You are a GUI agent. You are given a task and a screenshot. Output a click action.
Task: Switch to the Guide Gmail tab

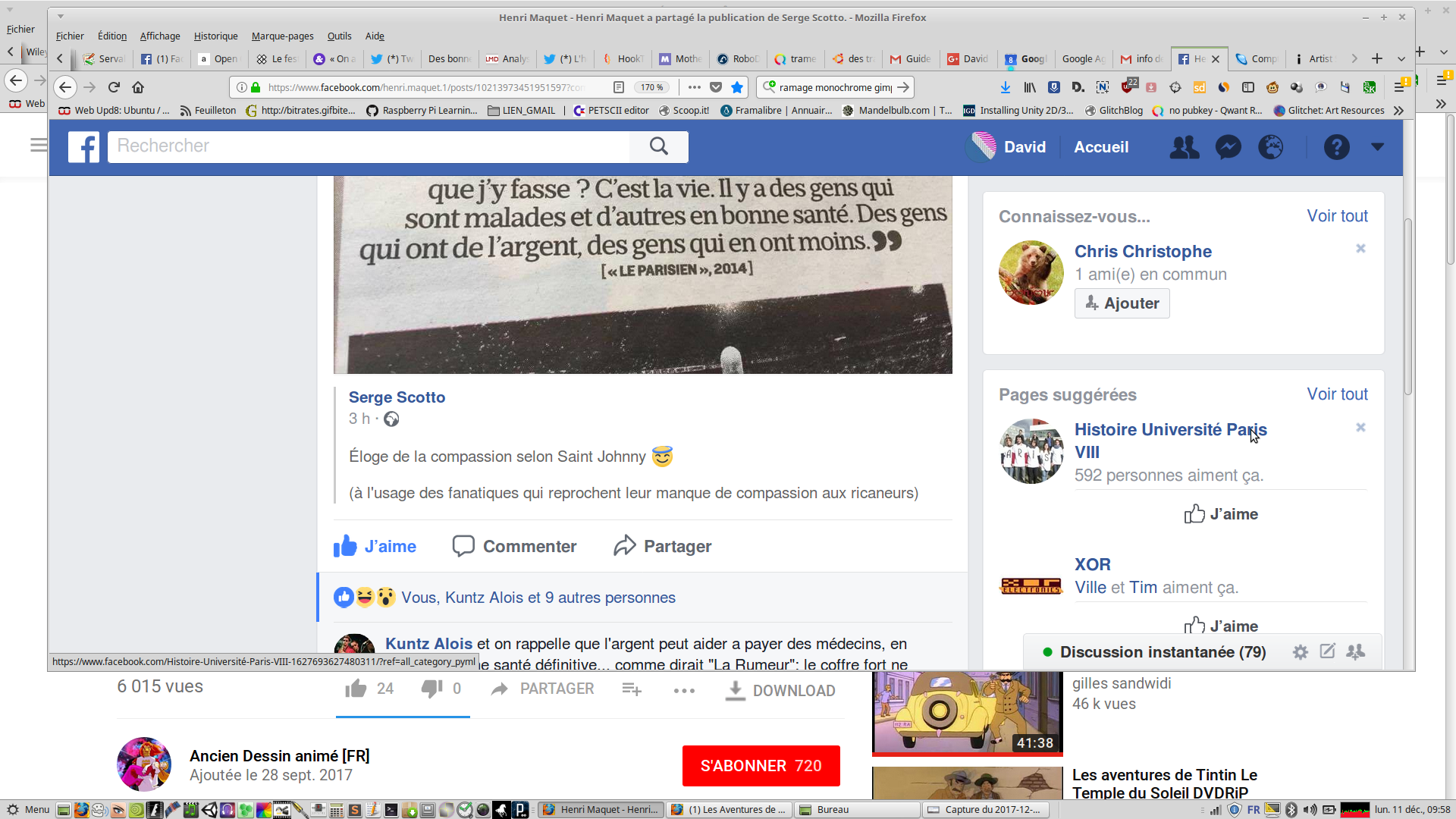click(910, 58)
